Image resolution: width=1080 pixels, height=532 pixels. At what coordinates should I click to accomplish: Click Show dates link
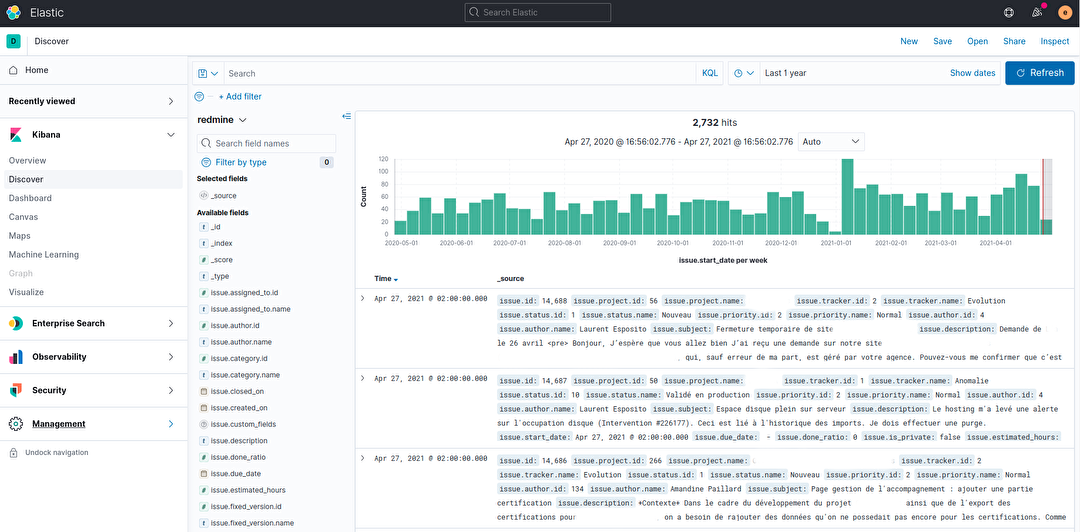pyautogui.click(x=973, y=73)
